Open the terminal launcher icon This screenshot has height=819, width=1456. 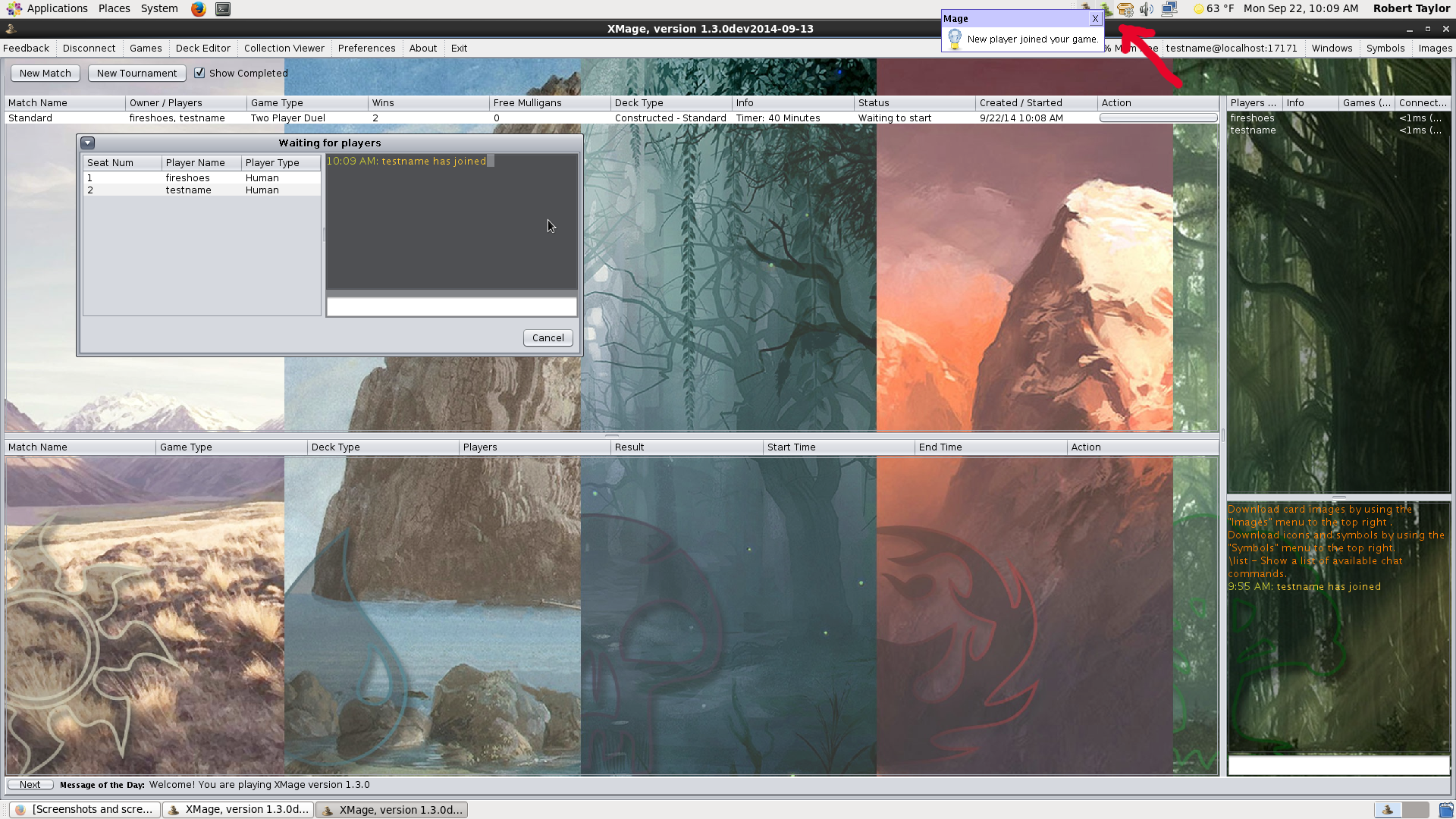point(223,9)
